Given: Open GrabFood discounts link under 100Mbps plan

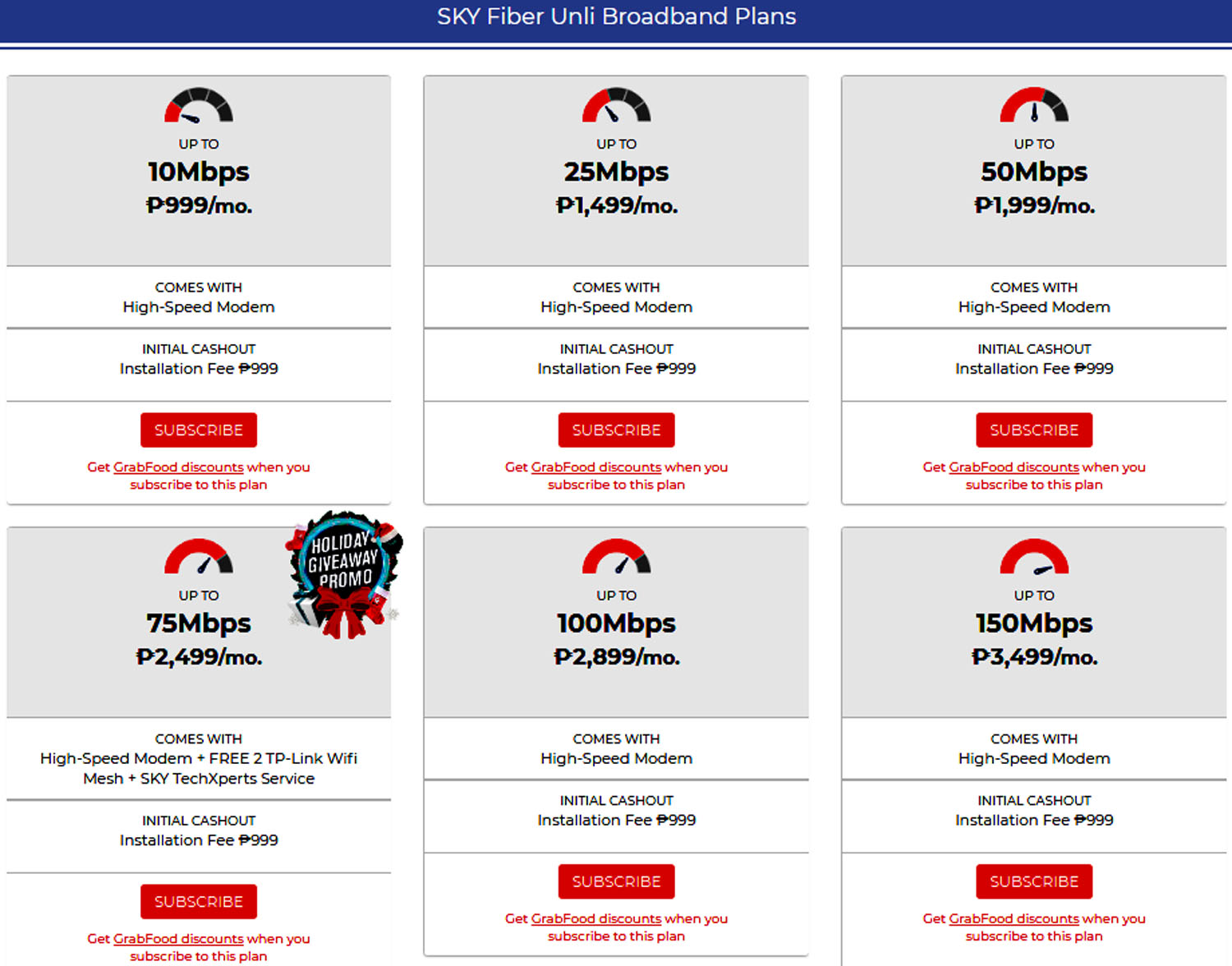Looking at the screenshot, I should pyautogui.click(x=595, y=918).
